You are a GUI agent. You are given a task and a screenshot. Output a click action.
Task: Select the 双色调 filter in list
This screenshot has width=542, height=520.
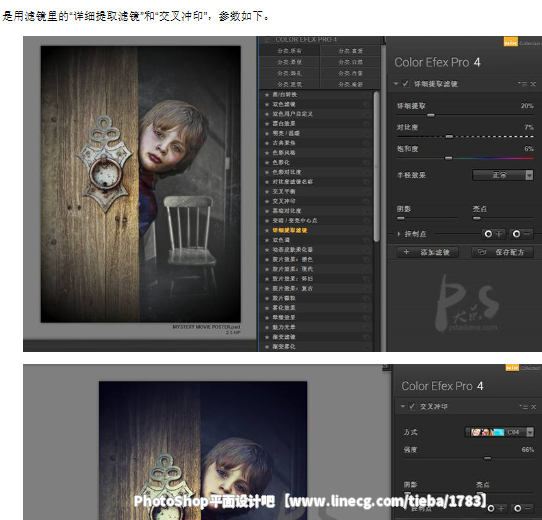pos(281,240)
